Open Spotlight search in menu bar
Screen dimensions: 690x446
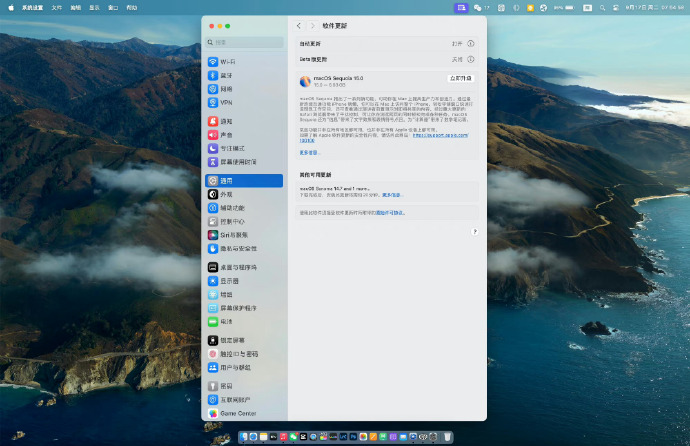(x=602, y=7)
